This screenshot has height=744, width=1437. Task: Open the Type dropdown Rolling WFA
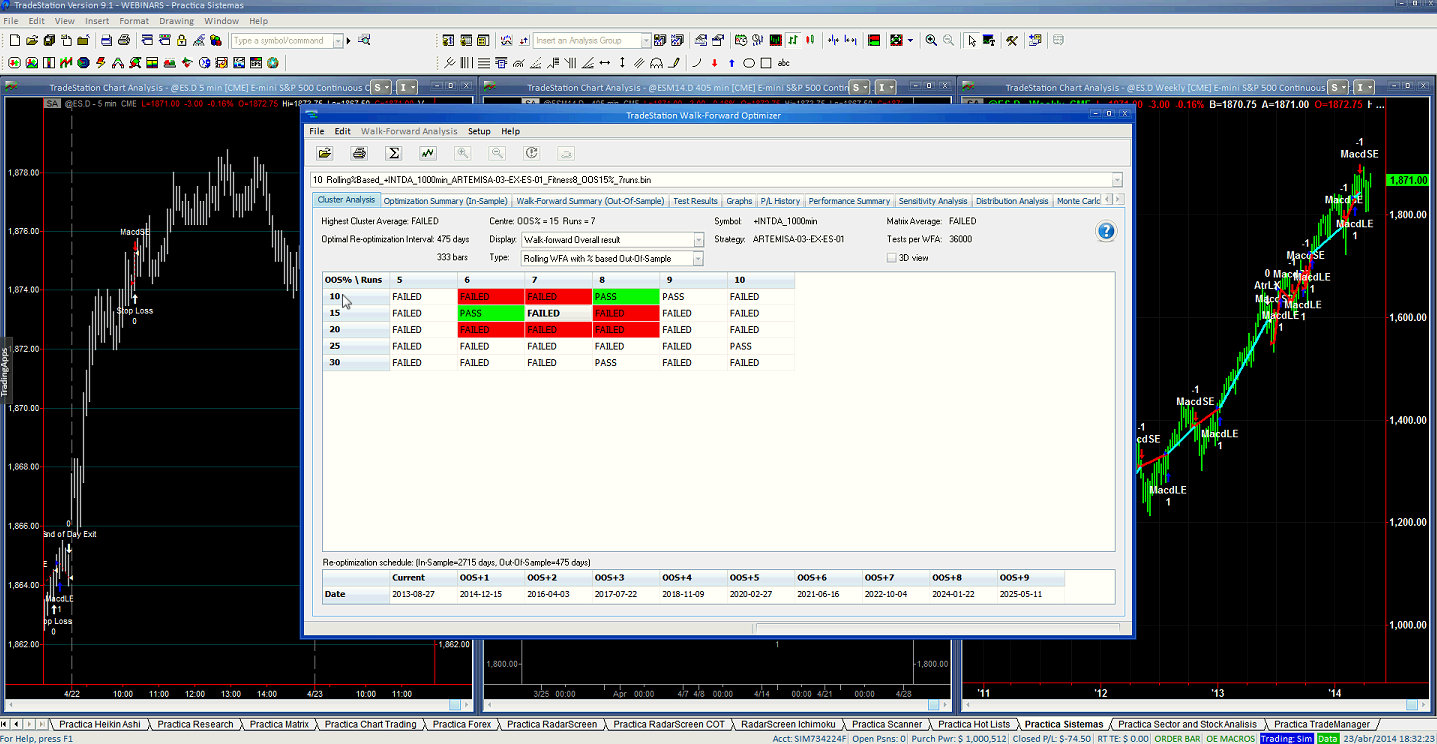click(x=698, y=259)
